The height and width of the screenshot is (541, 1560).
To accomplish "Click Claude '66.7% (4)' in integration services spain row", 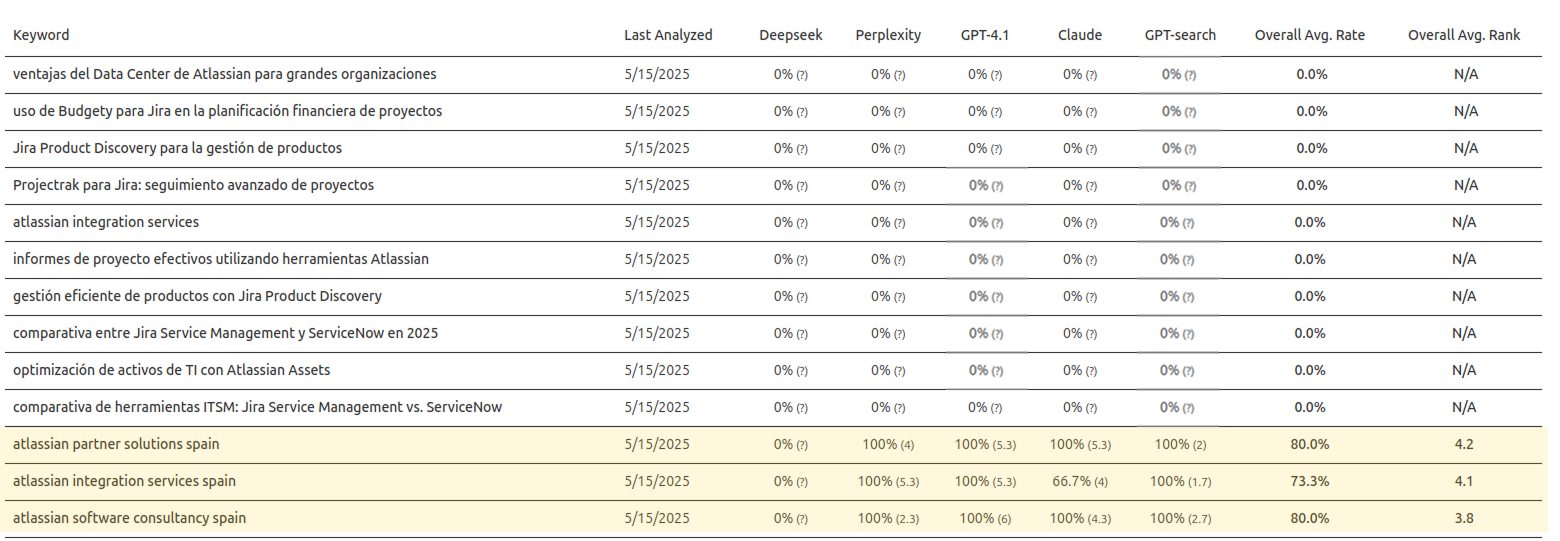I will click(x=1080, y=481).
